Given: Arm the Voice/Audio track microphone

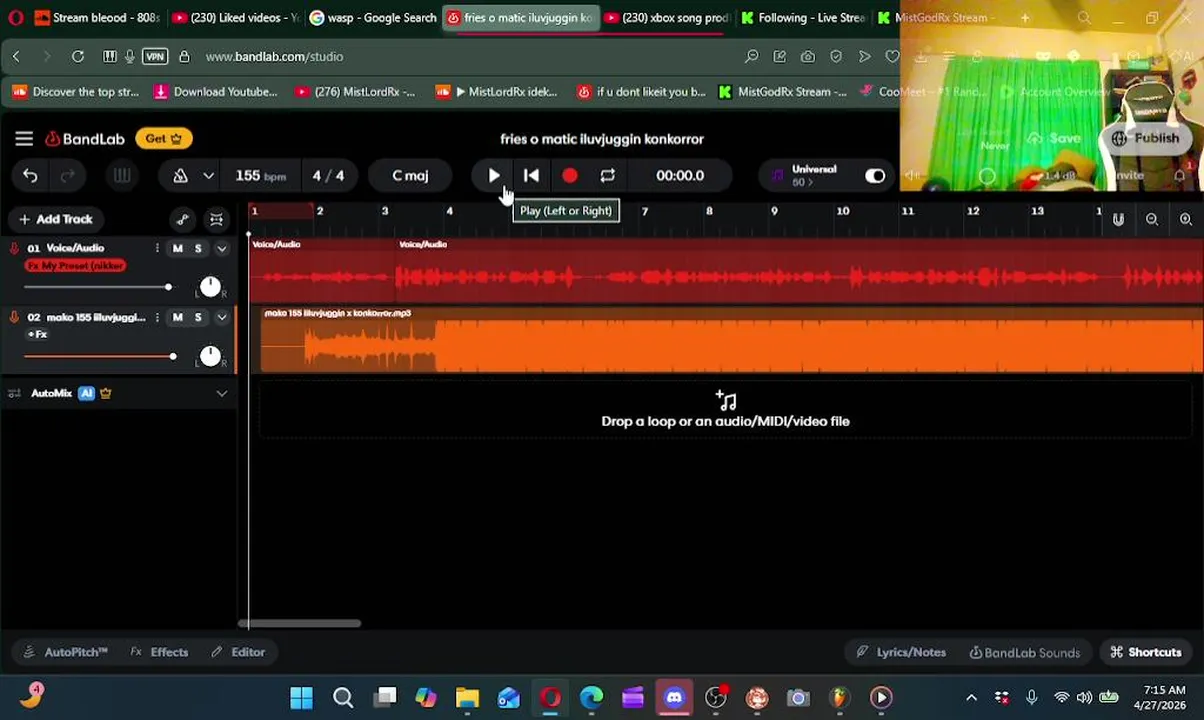Looking at the screenshot, I should [14, 248].
